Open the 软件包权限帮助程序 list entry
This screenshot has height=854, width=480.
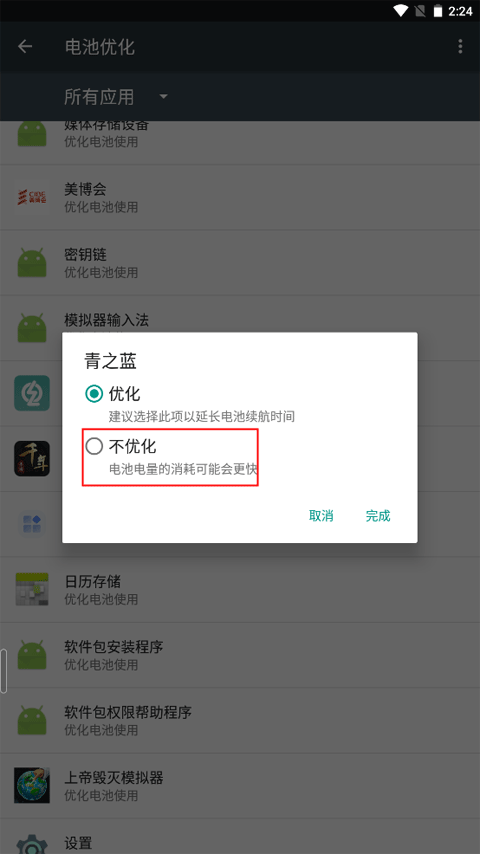(240, 721)
